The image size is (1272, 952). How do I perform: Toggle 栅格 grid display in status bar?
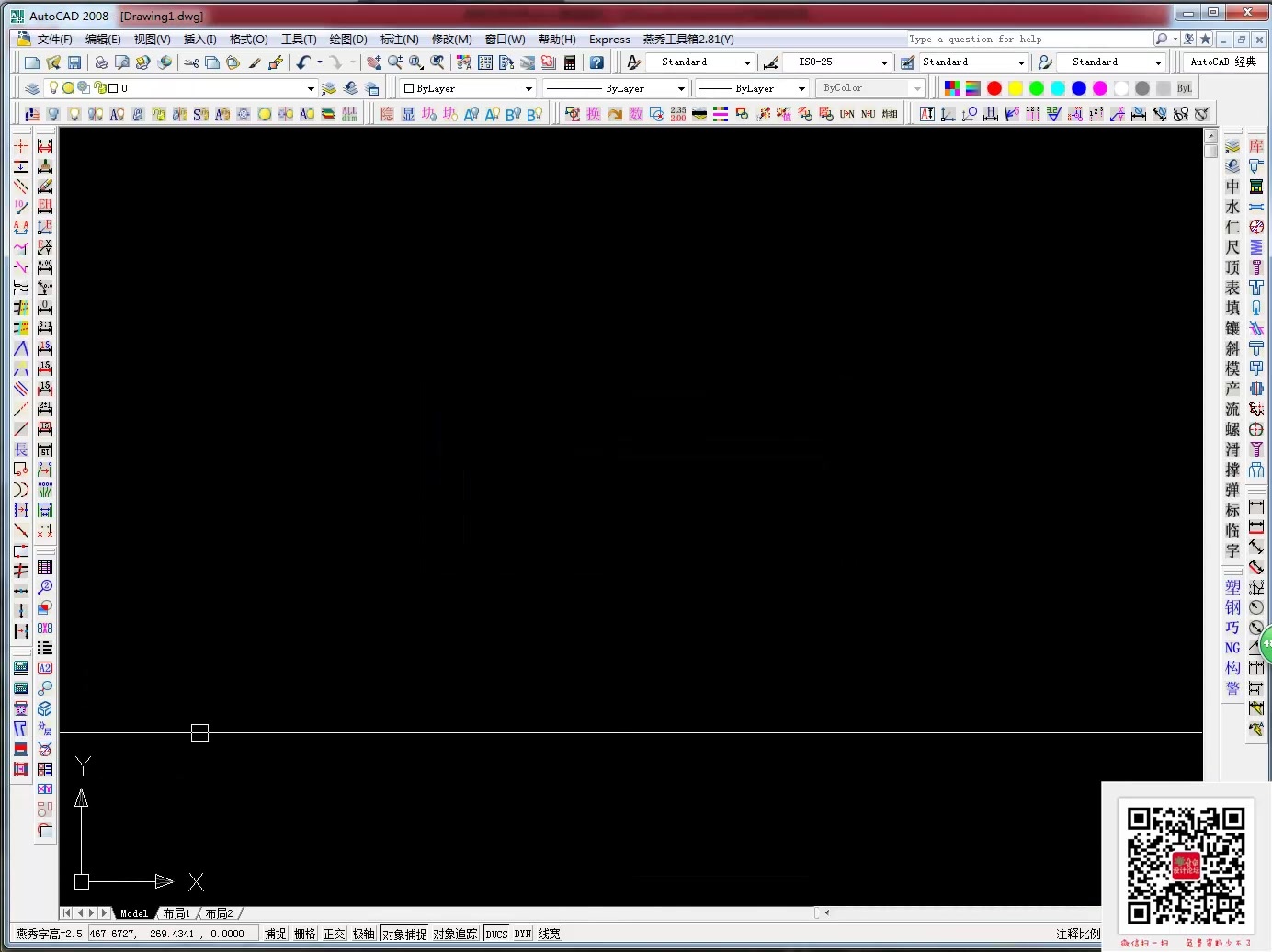coord(305,934)
